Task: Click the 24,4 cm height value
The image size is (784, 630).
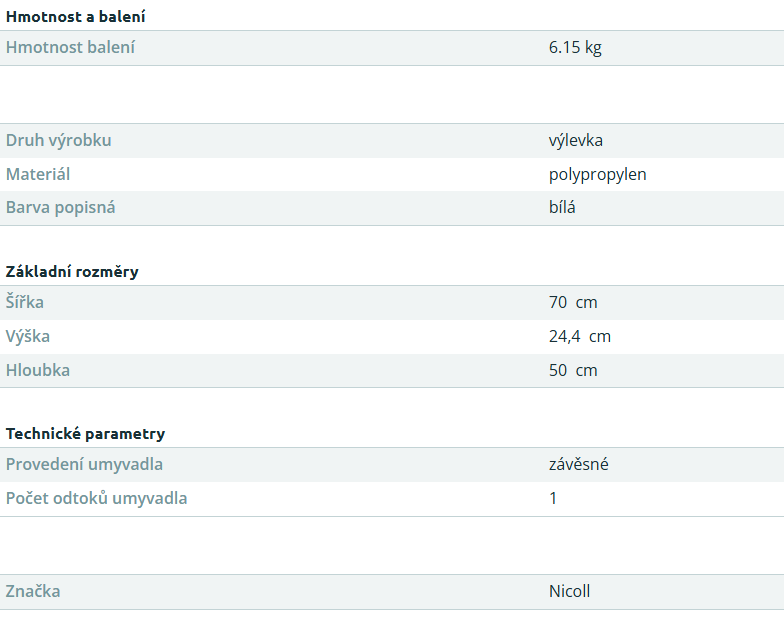Action: pyautogui.click(x=580, y=336)
